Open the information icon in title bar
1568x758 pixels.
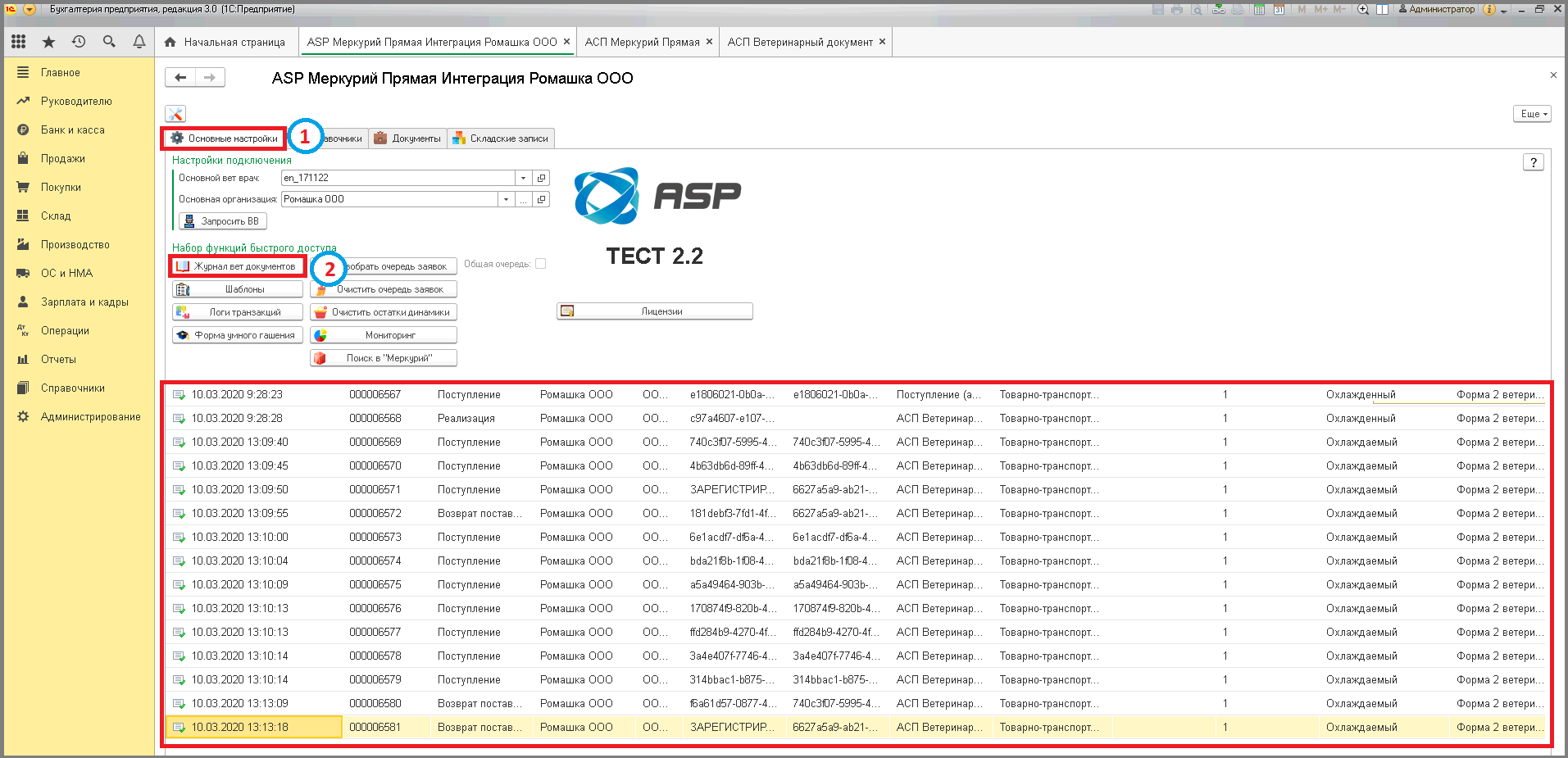point(1489,9)
